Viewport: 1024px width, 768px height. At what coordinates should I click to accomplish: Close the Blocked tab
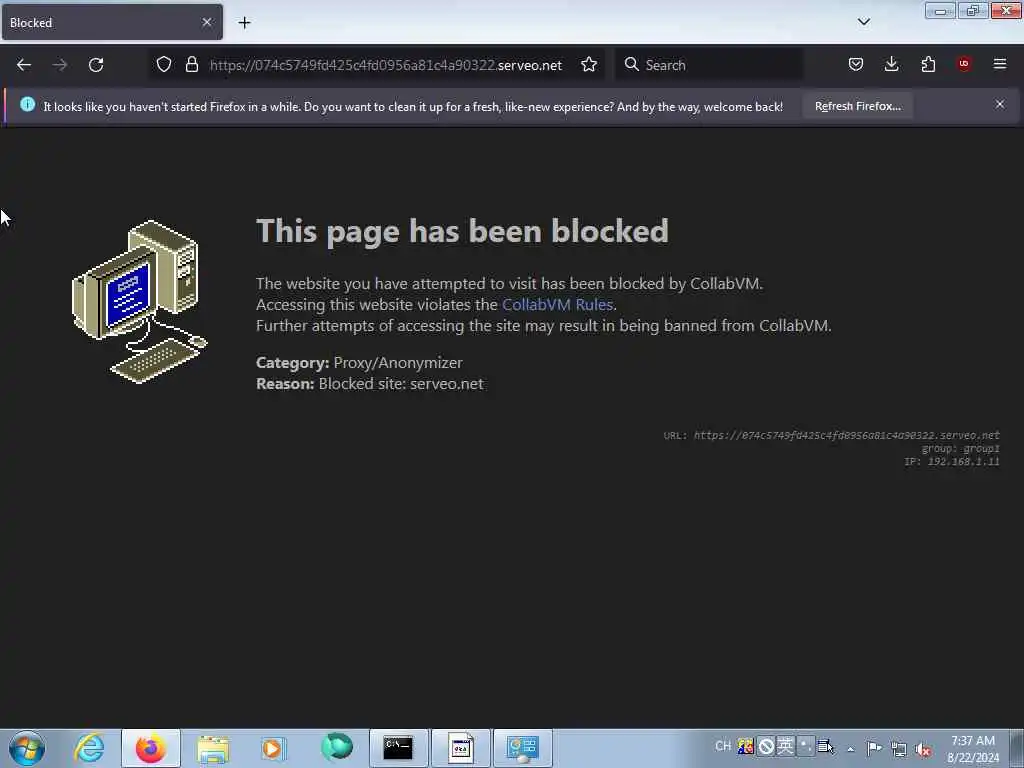[x=207, y=23]
